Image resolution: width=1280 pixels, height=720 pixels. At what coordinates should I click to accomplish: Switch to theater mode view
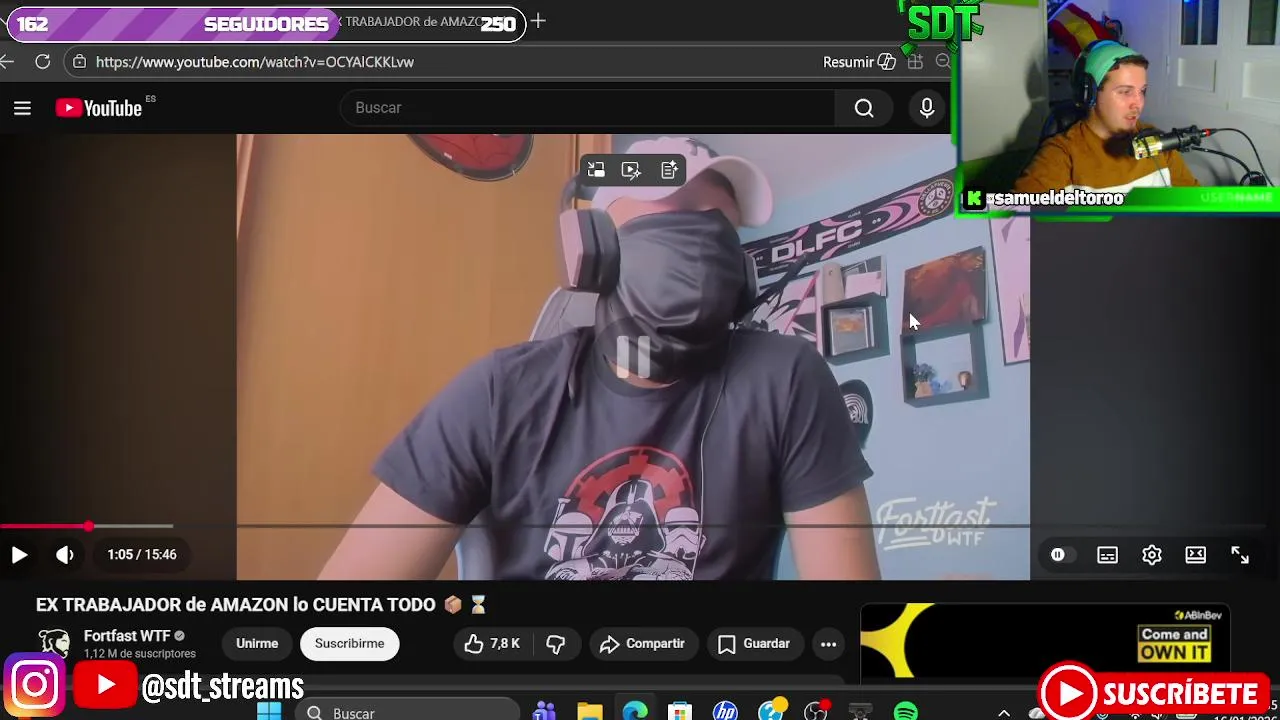coord(1196,555)
